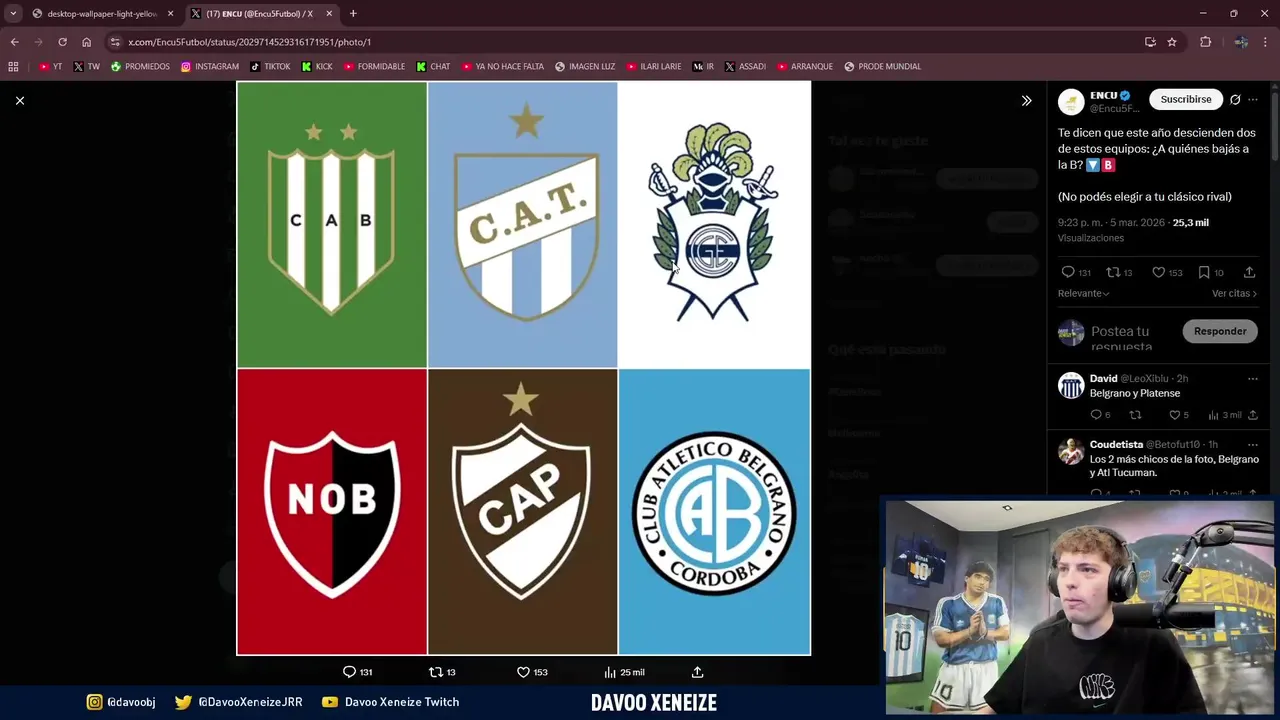Click Coudetista's reply avatar
1280x720 pixels.
click(1071, 451)
